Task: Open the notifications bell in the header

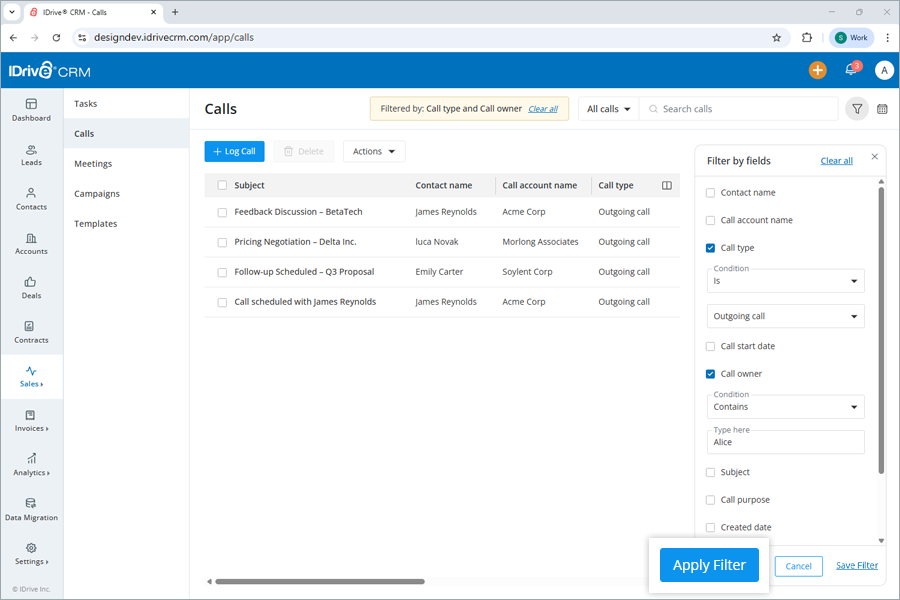Action: coord(851,70)
